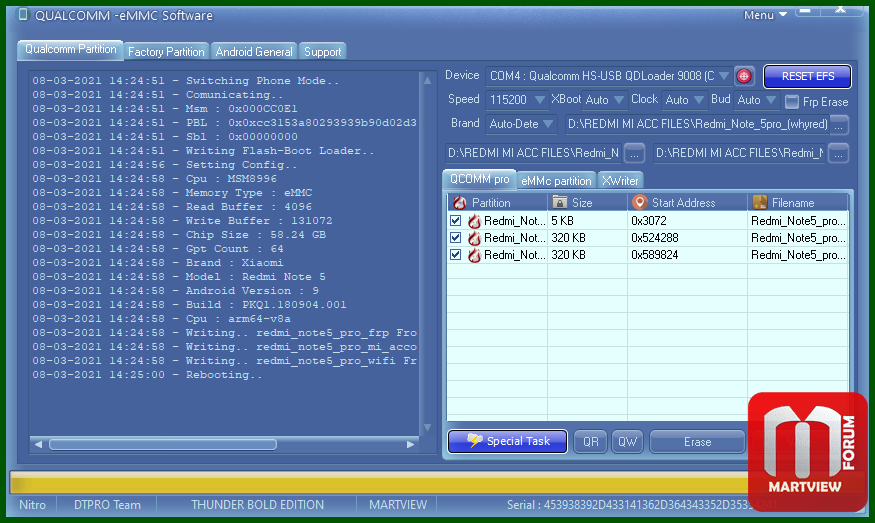Open the Brand Auto-Dete dropdown
Viewport: 875px width, 523px height.
tap(548, 124)
